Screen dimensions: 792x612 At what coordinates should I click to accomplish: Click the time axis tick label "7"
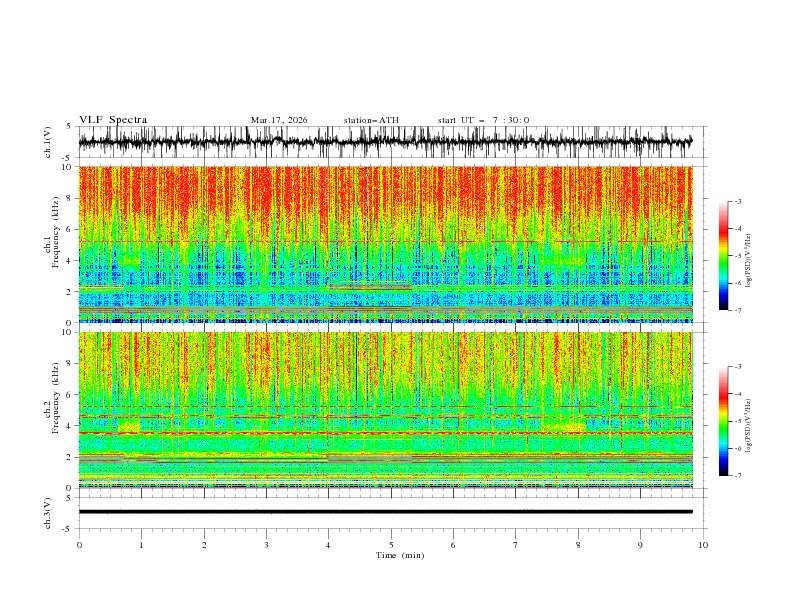coord(516,545)
